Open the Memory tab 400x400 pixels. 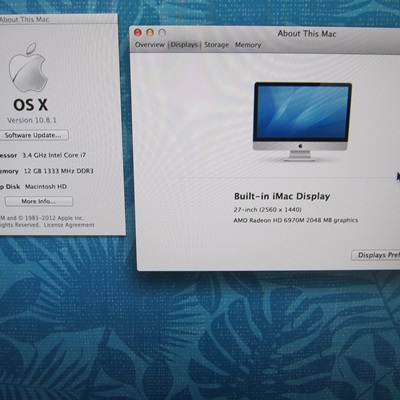[x=248, y=45]
